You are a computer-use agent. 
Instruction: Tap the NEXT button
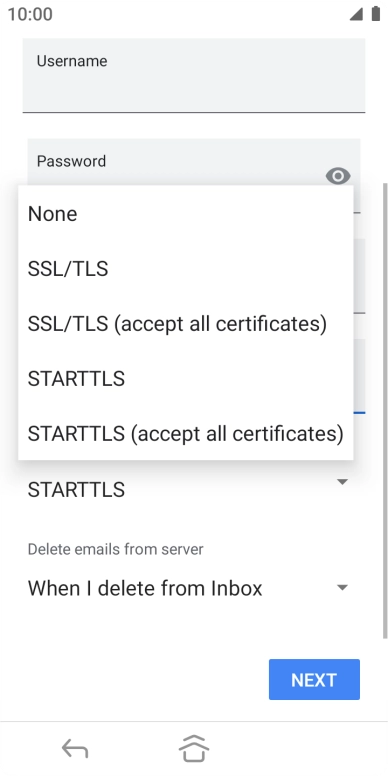click(314, 679)
